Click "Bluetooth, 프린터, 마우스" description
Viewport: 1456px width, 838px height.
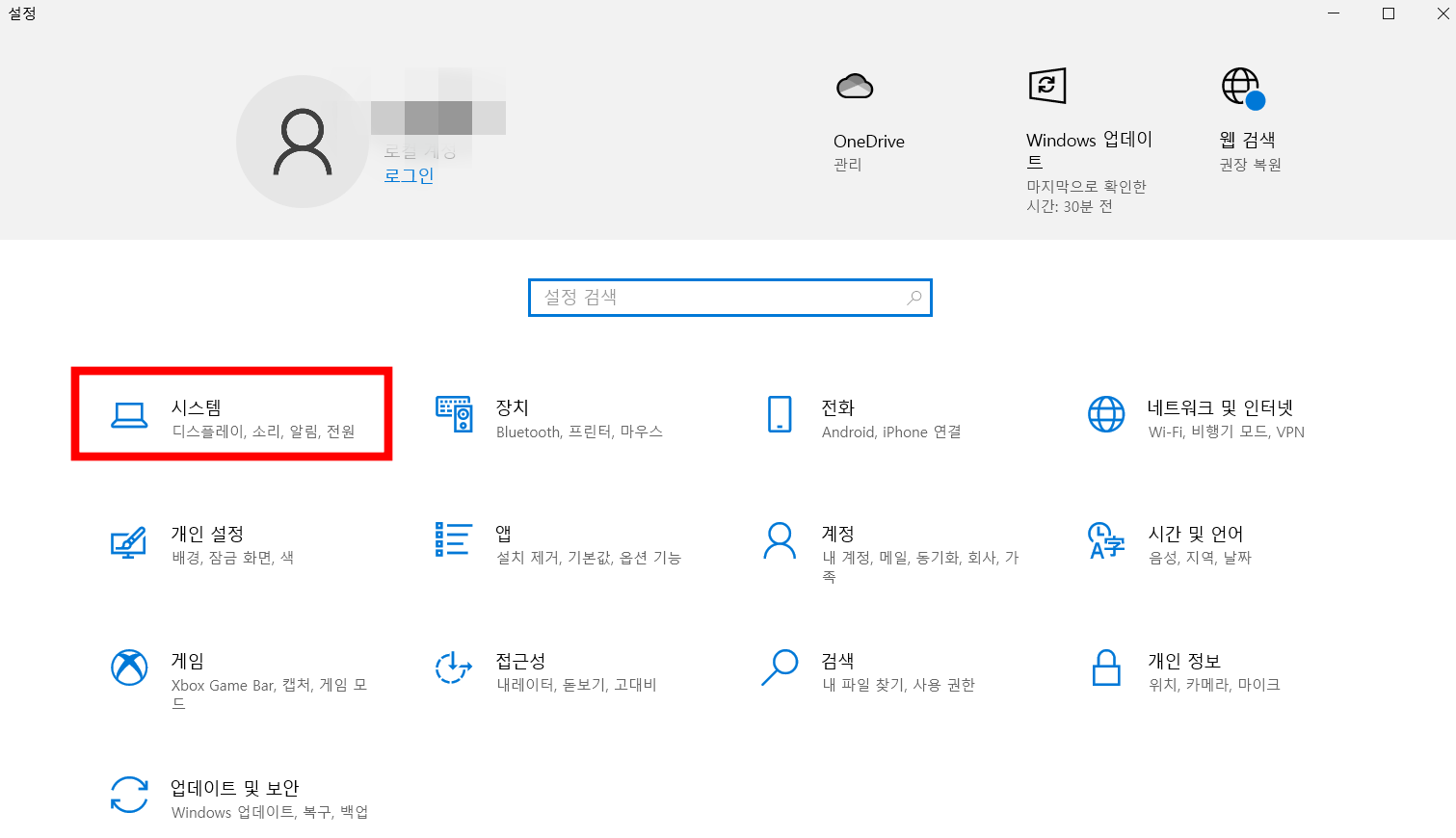[580, 432]
